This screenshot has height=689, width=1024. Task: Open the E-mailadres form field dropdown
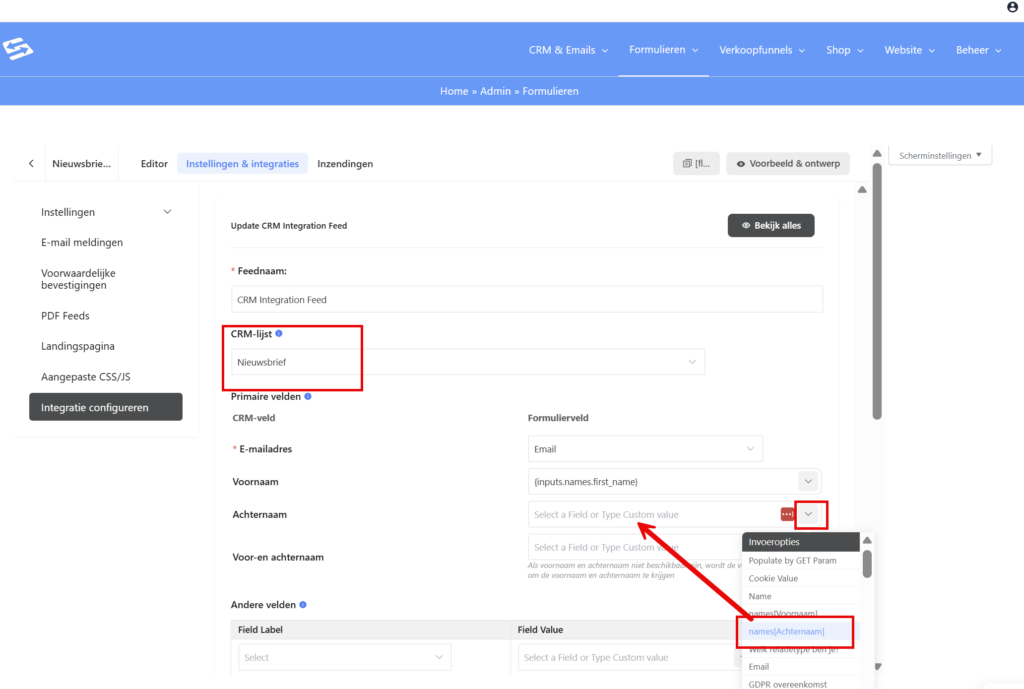645,449
